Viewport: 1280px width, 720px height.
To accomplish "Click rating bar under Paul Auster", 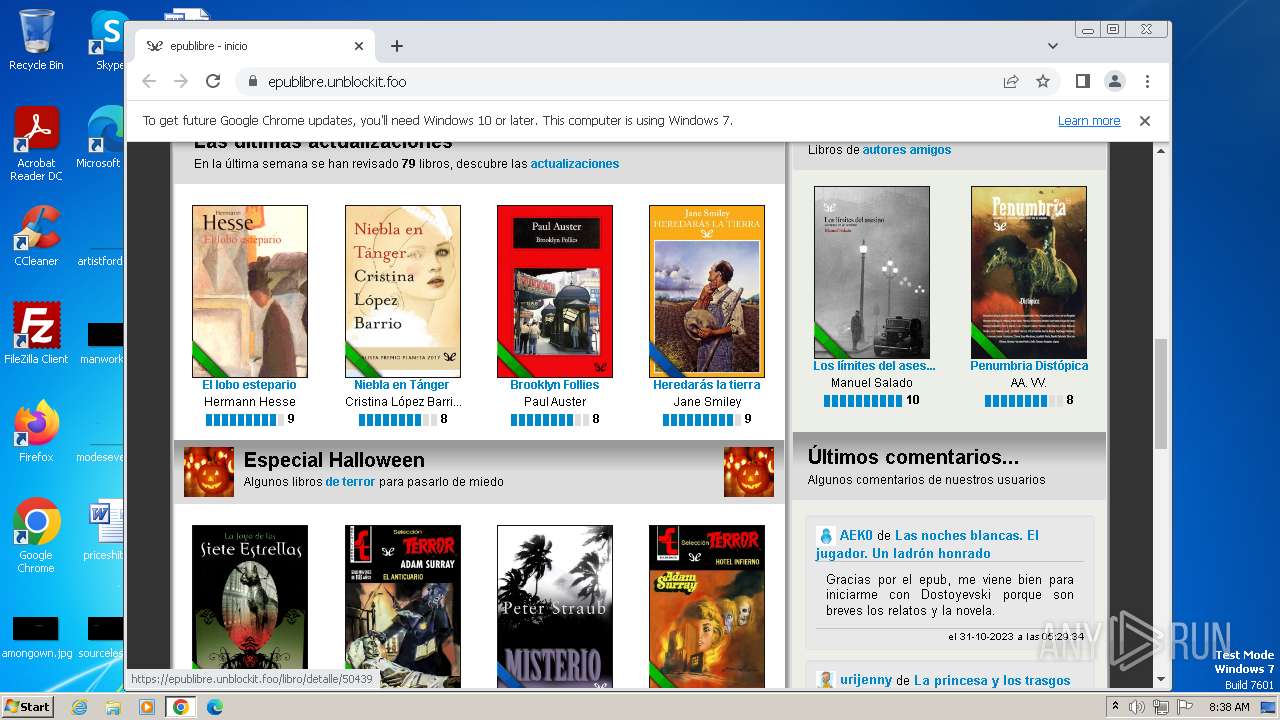I will (x=548, y=420).
